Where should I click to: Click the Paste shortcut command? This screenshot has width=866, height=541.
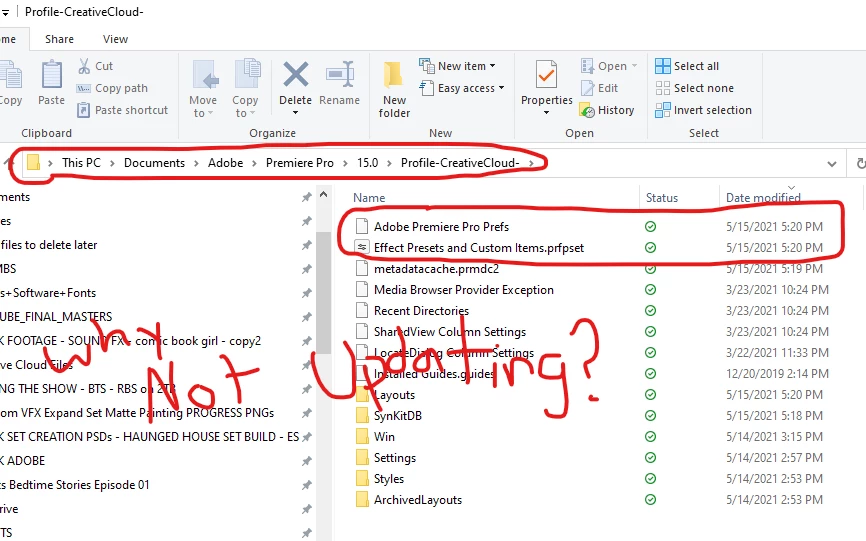[122, 110]
